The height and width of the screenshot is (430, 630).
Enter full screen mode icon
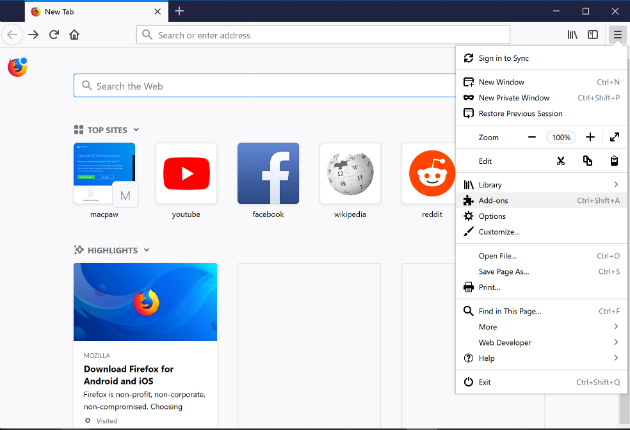coord(614,137)
